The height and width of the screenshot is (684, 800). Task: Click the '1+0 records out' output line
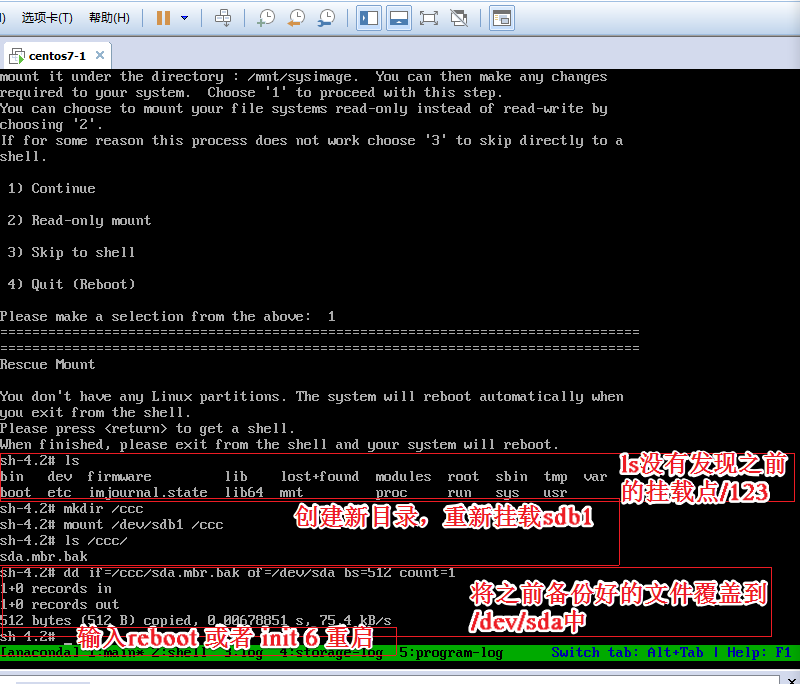[60, 604]
